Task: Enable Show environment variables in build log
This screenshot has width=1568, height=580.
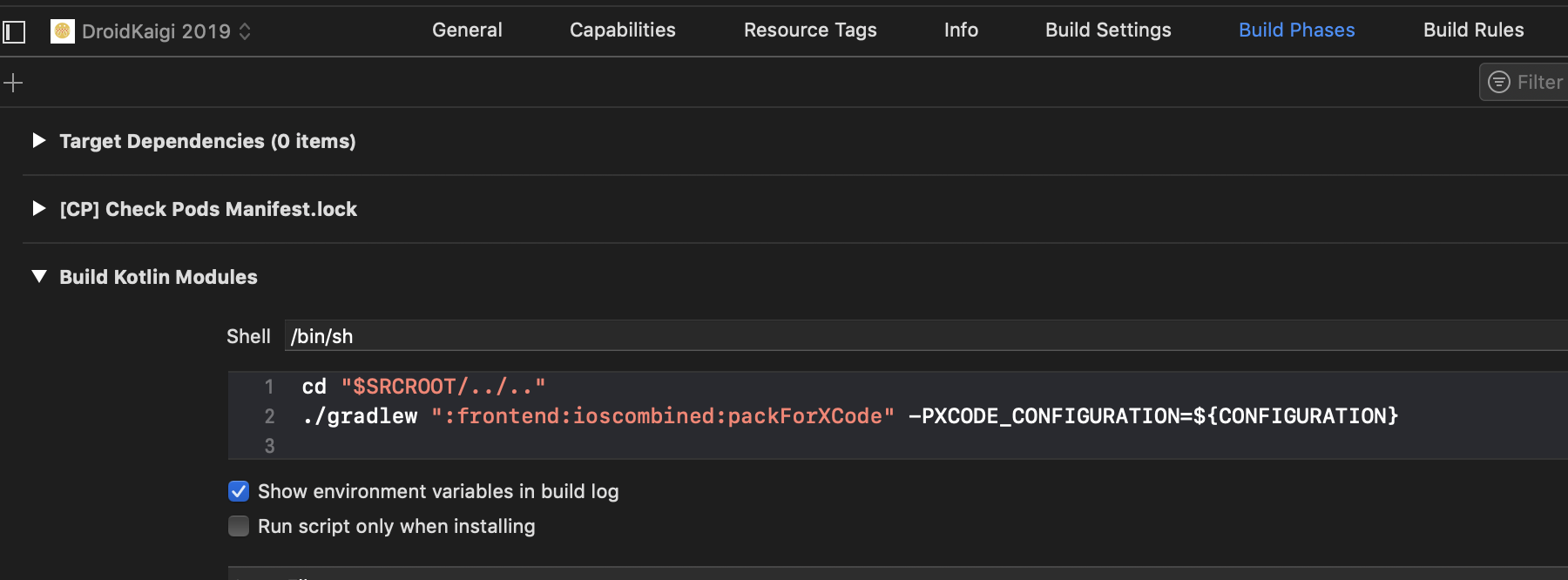Action: (239, 491)
